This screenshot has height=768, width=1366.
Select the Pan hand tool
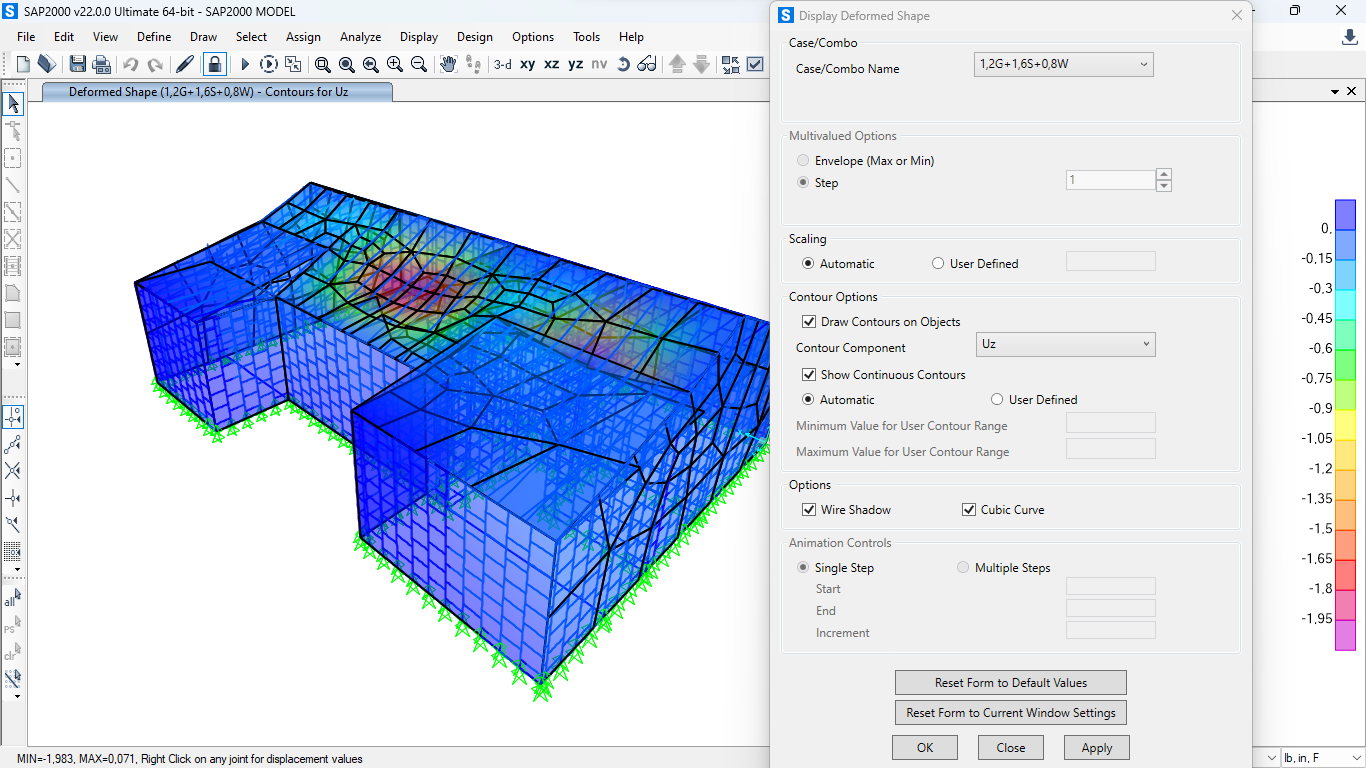448,64
